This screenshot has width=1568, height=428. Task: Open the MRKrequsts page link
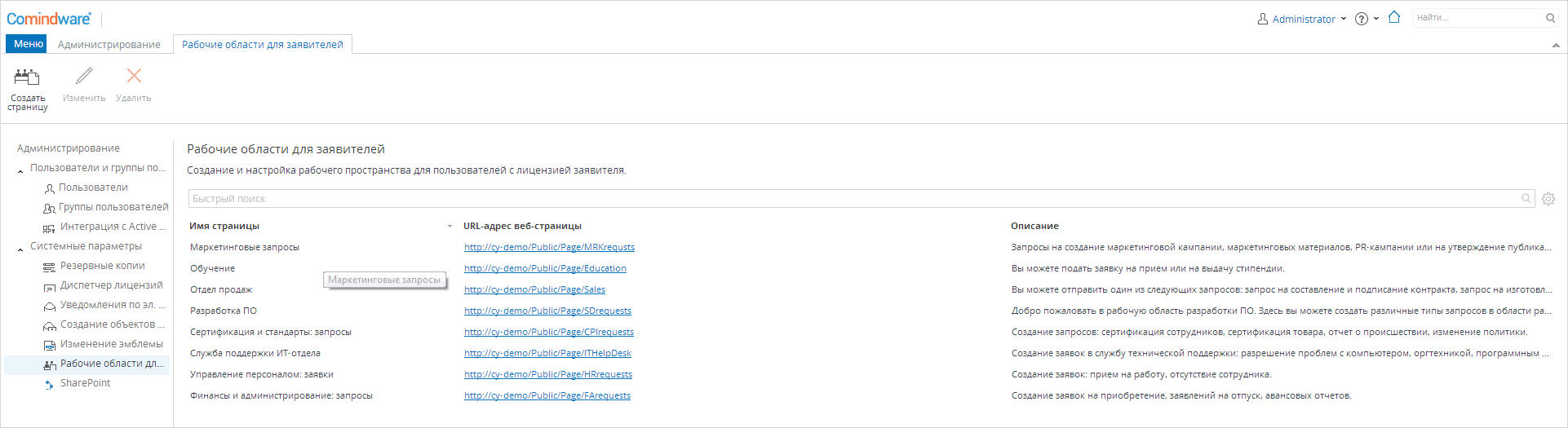click(549, 247)
